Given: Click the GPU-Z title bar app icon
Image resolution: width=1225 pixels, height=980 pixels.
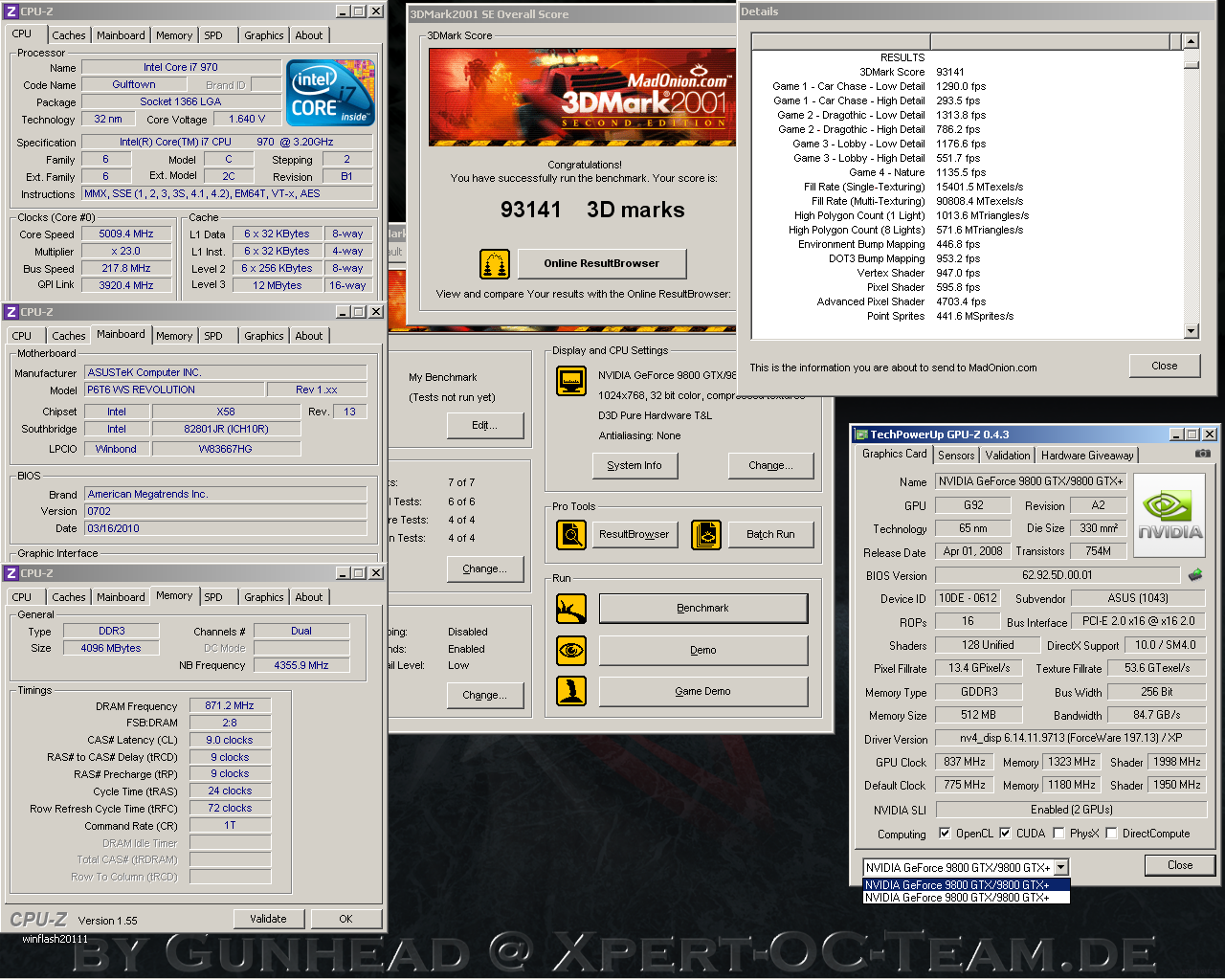Looking at the screenshot, I should tap(861, 434).
